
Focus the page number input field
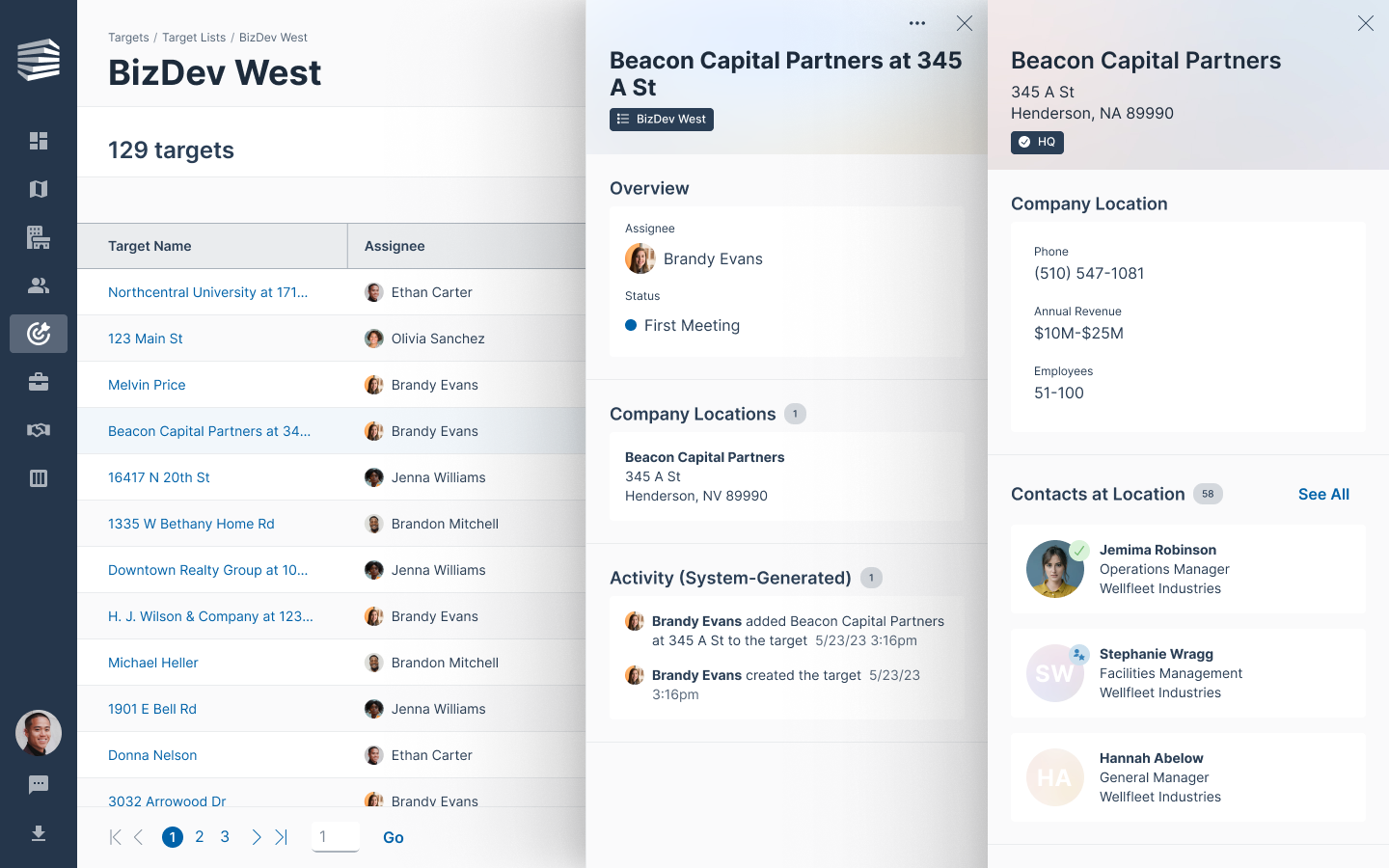coord(336,836)
